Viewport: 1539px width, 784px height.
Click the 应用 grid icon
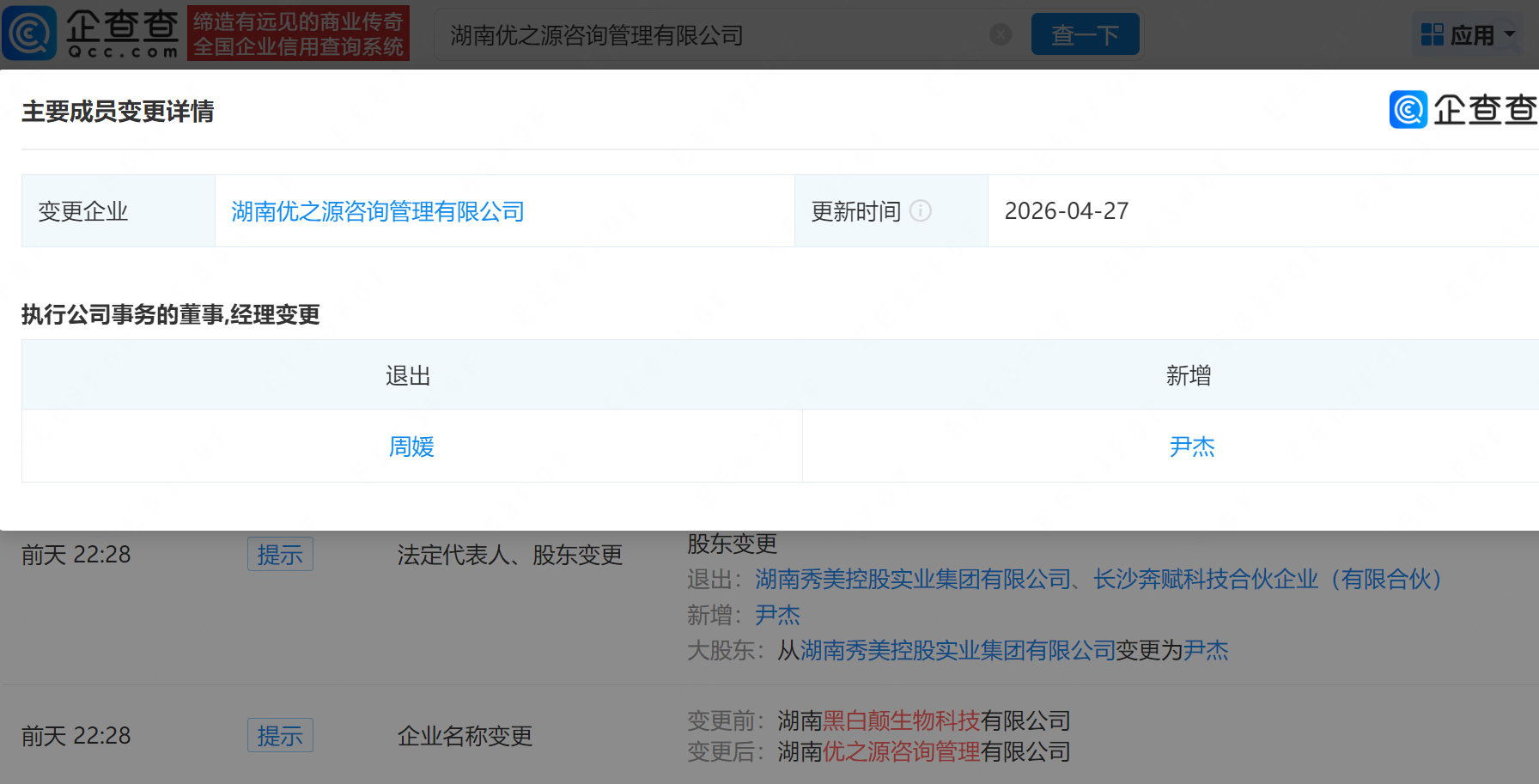(x=1433, y=34)
